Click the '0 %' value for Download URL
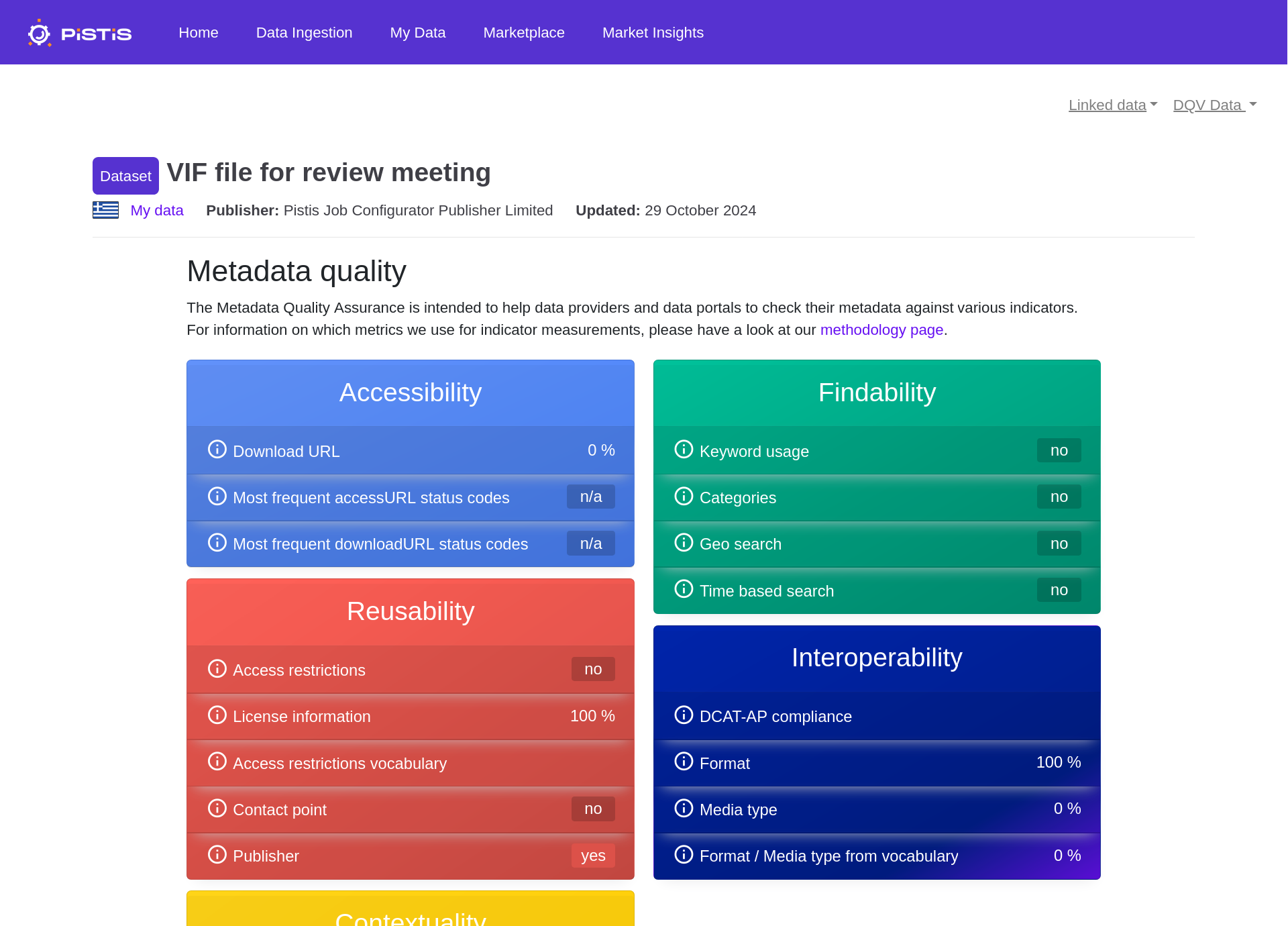 coord(601,450)
